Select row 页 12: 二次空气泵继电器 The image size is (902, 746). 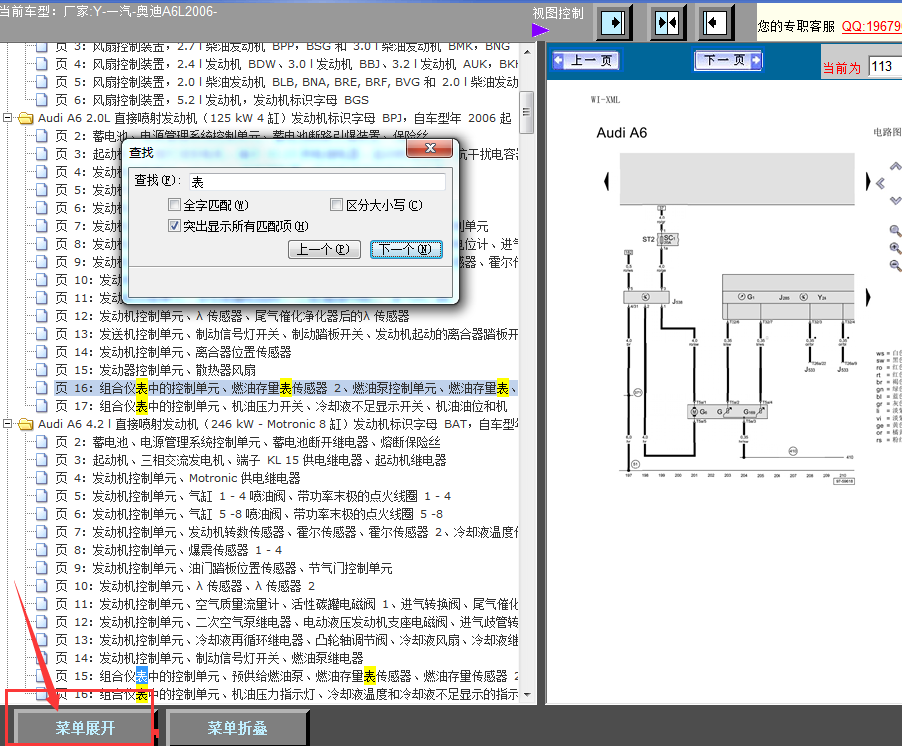(286, 622)
